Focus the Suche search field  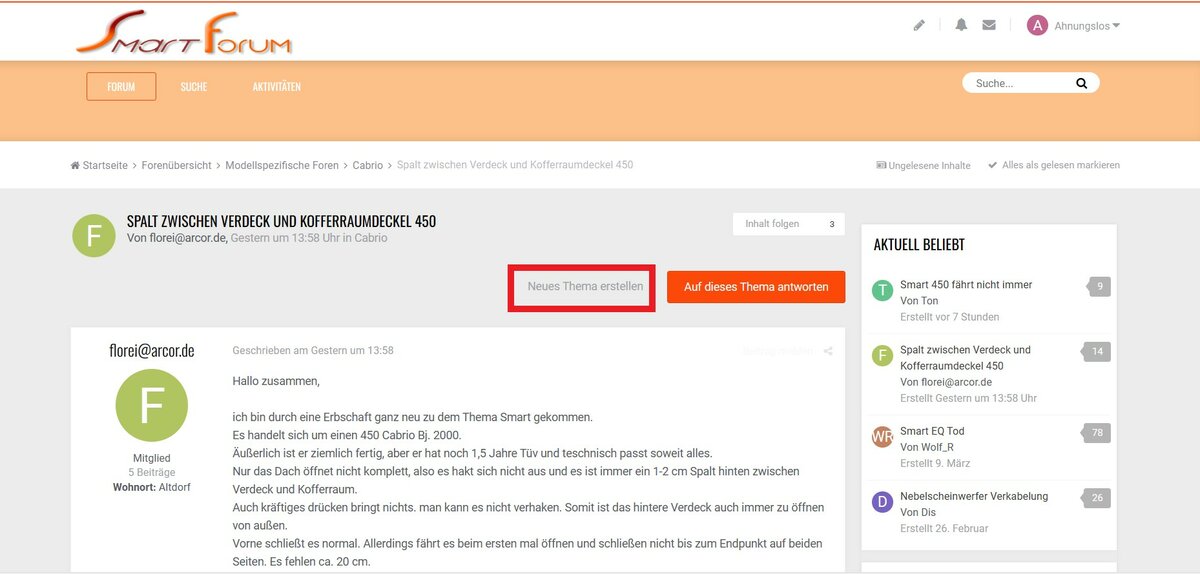pos(1018,84)
